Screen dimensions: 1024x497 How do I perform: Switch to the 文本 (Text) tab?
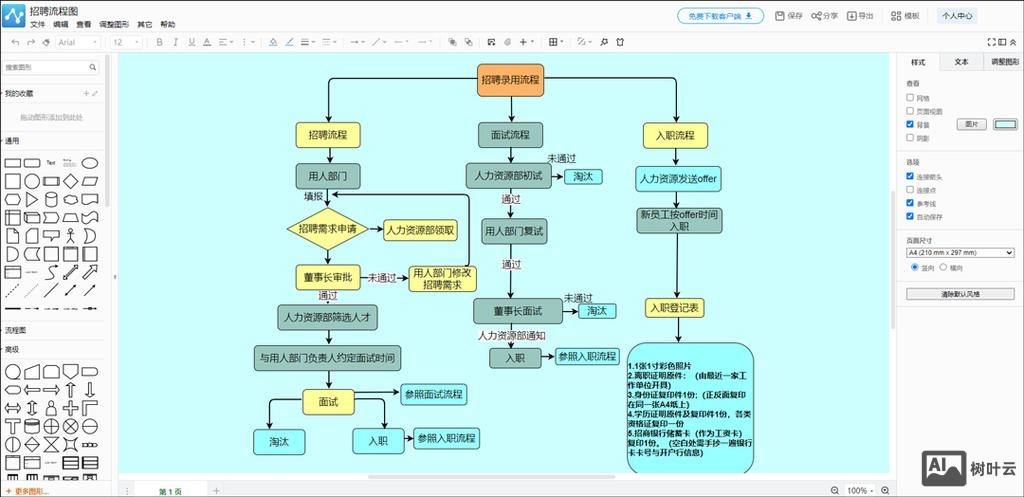961,62
